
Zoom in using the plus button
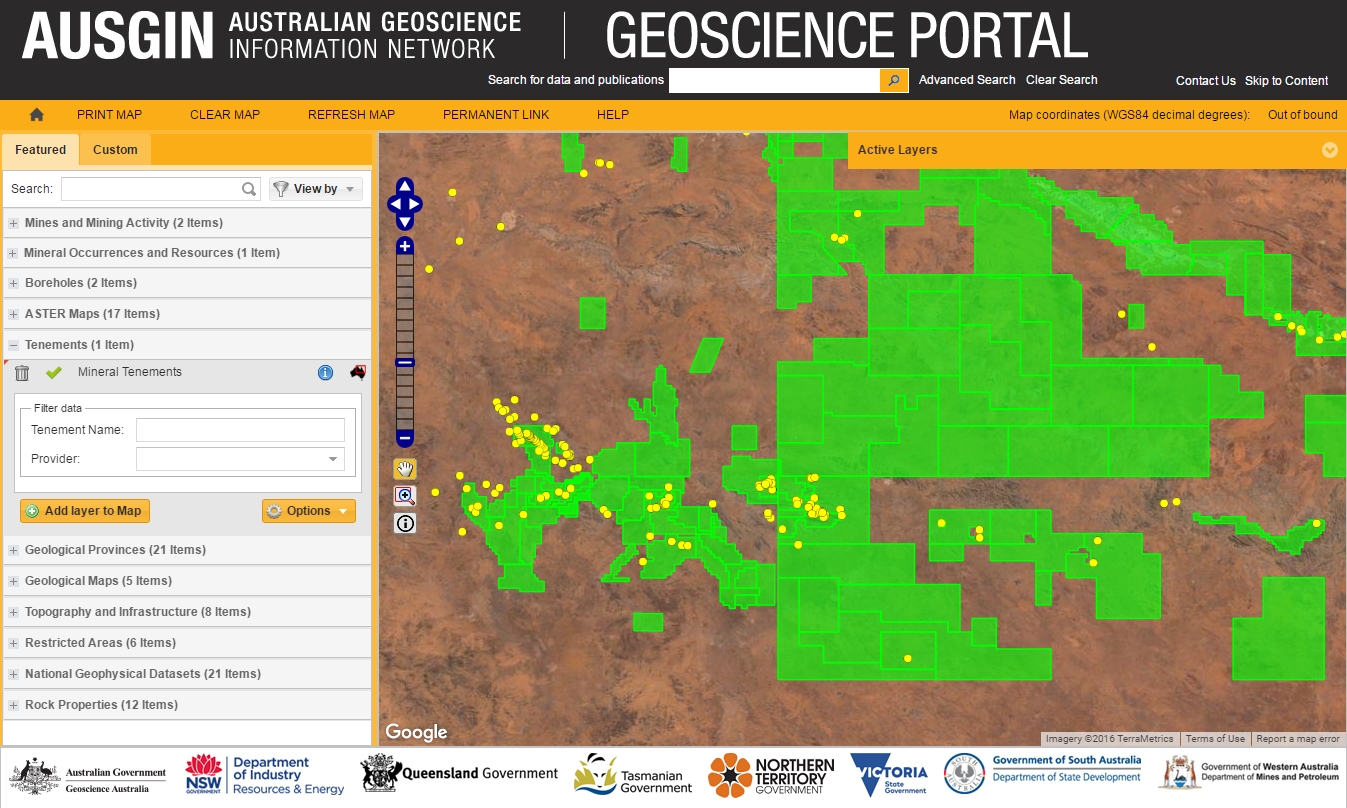[x=404, y=246]
